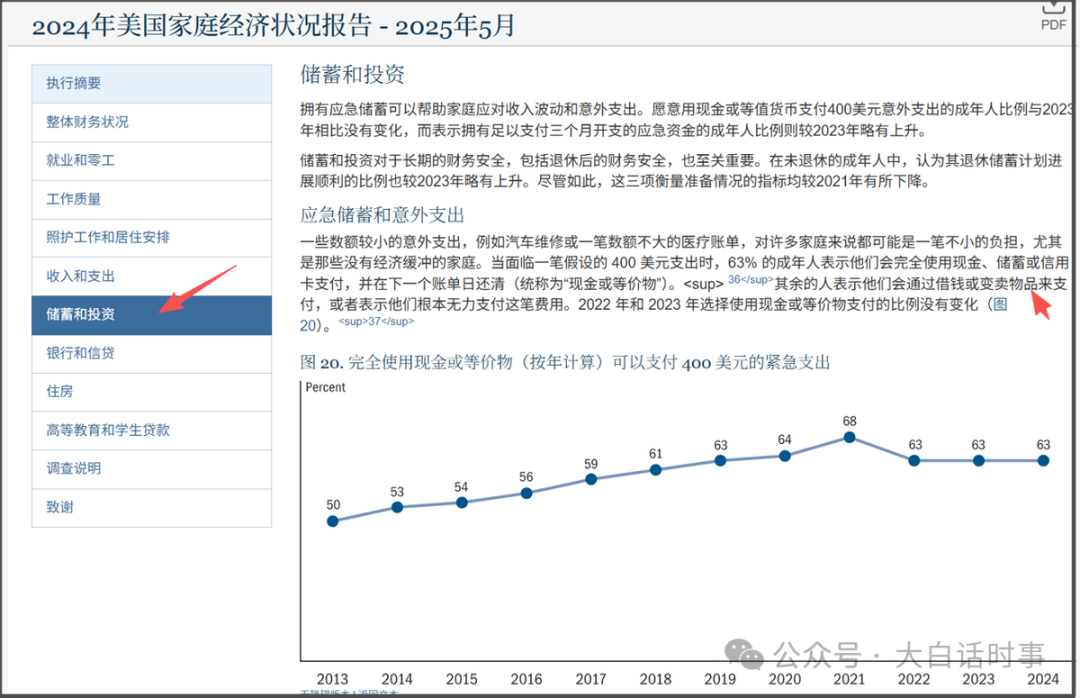The image size is (1080, 698).
Task: Select the highlighted 储蓄和投资 item
Action: (152, 315)
